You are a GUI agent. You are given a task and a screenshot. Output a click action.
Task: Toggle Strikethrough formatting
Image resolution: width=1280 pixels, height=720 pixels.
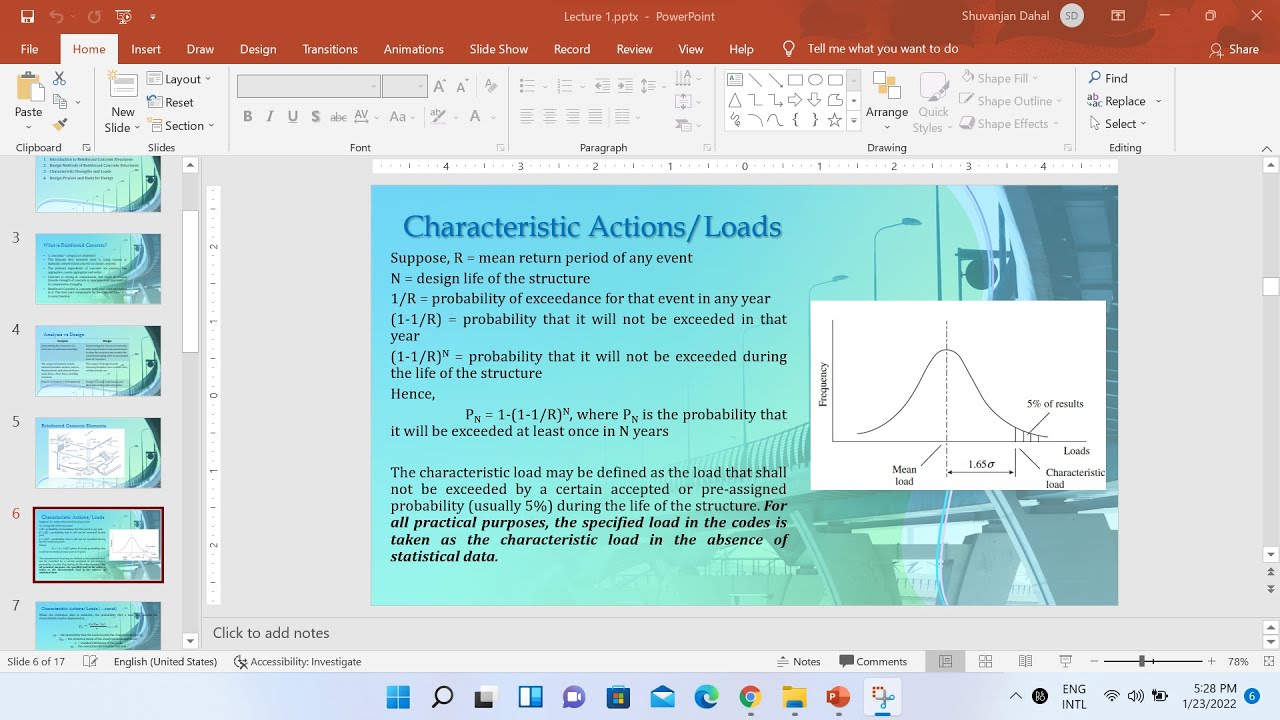tap(339, 117)
